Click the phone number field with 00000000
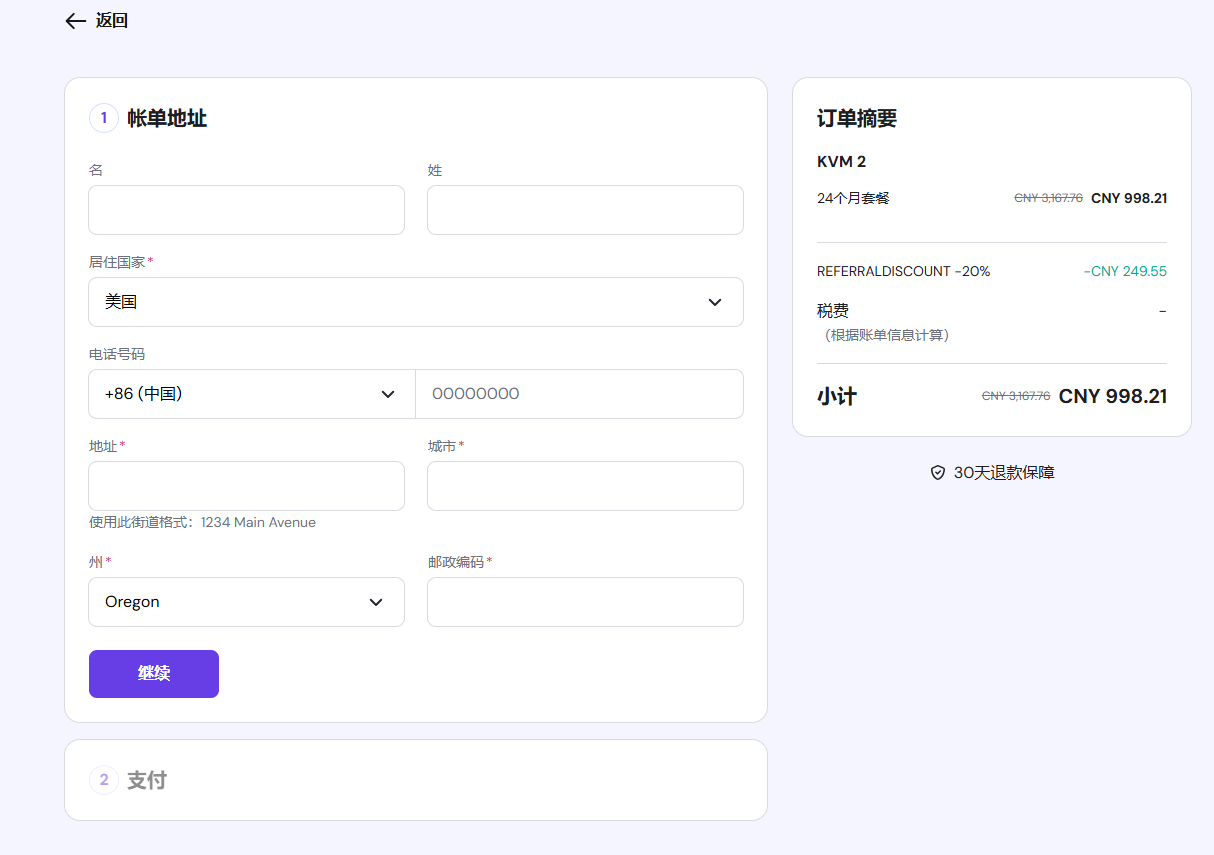The image size is (1214, 855). (x=579, y=394)
